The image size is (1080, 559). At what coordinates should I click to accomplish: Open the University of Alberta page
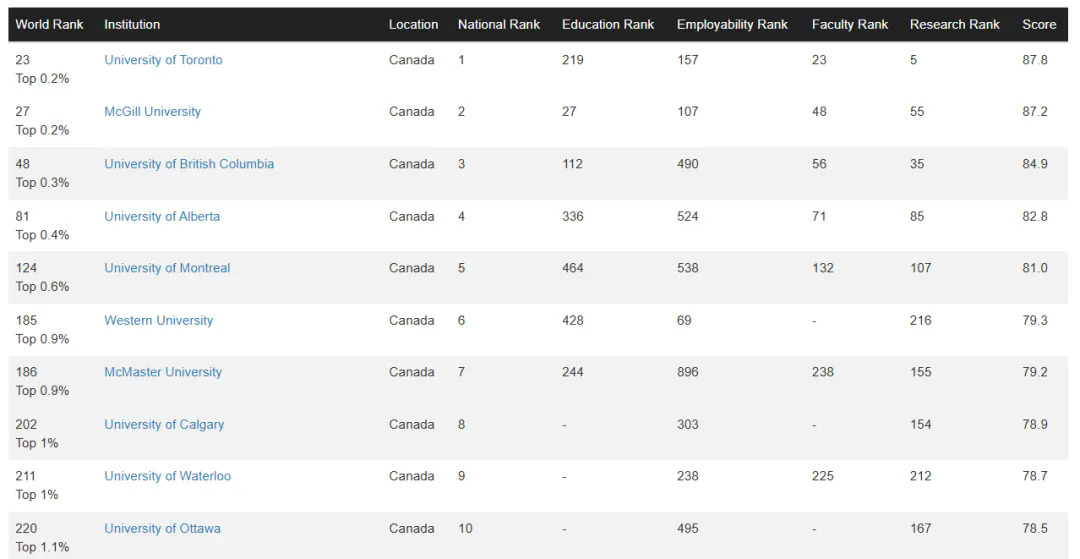(x=162, y=216)
